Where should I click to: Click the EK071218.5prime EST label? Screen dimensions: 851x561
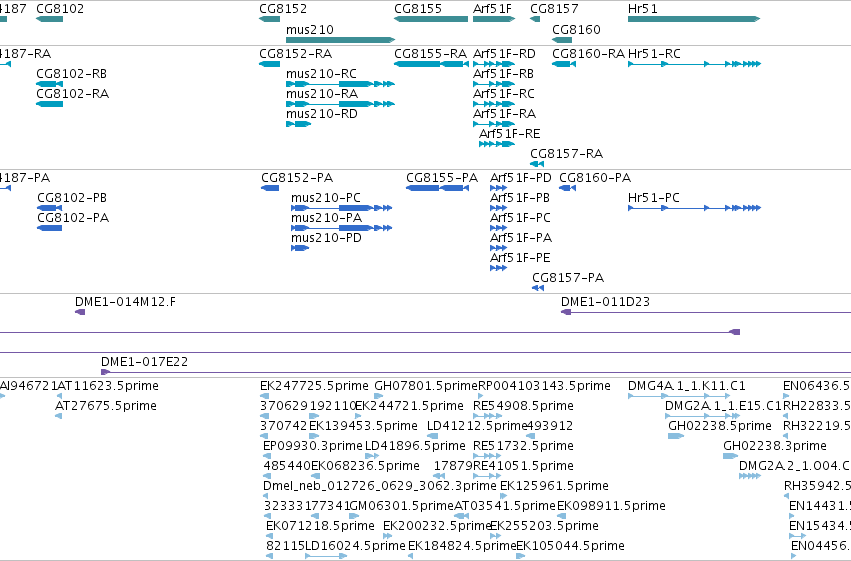point(320,527)
